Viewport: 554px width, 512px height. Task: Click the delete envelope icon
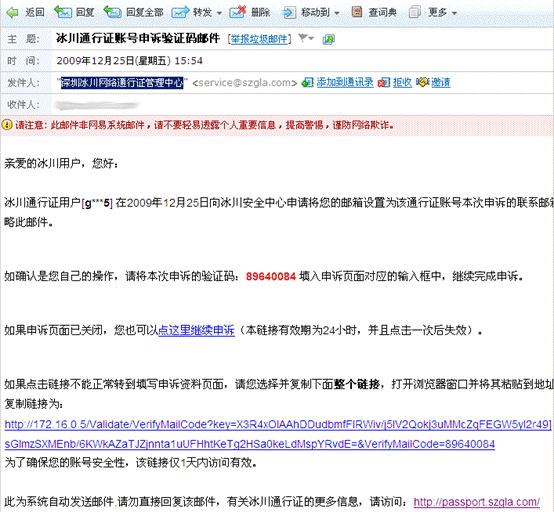(237, 12)
